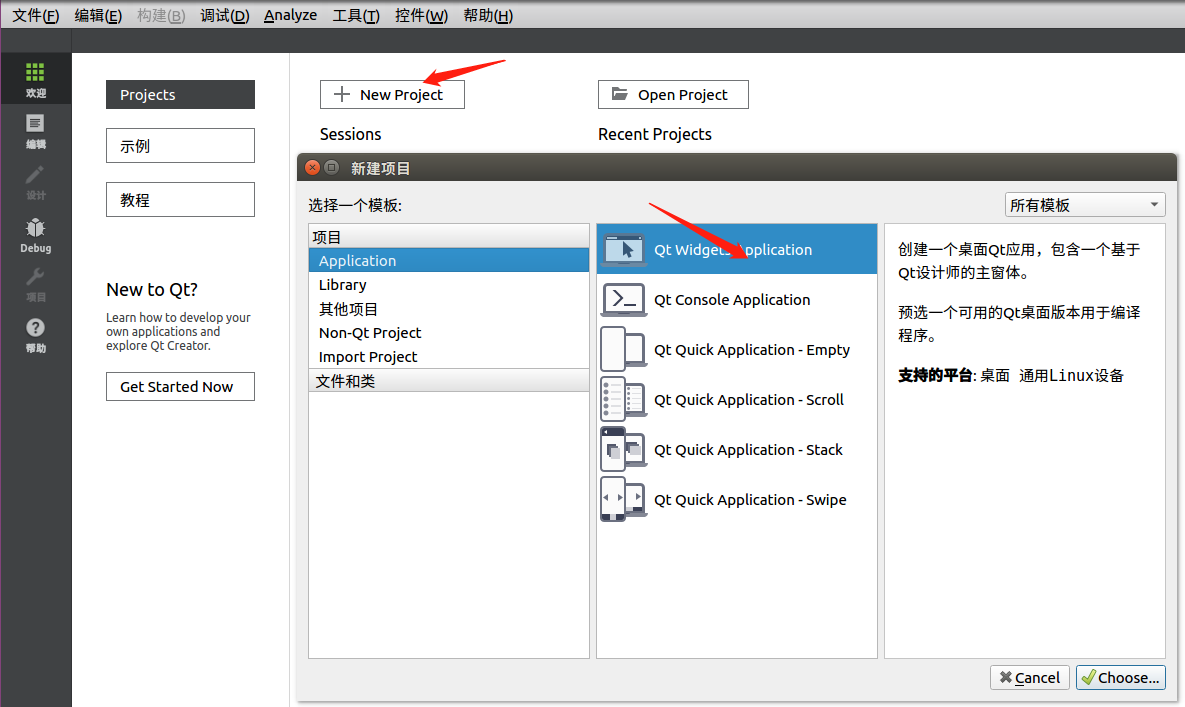Select Application category in template list
Image resolution: width=1185 pixels, height=707 pixels.
(449, 261)
